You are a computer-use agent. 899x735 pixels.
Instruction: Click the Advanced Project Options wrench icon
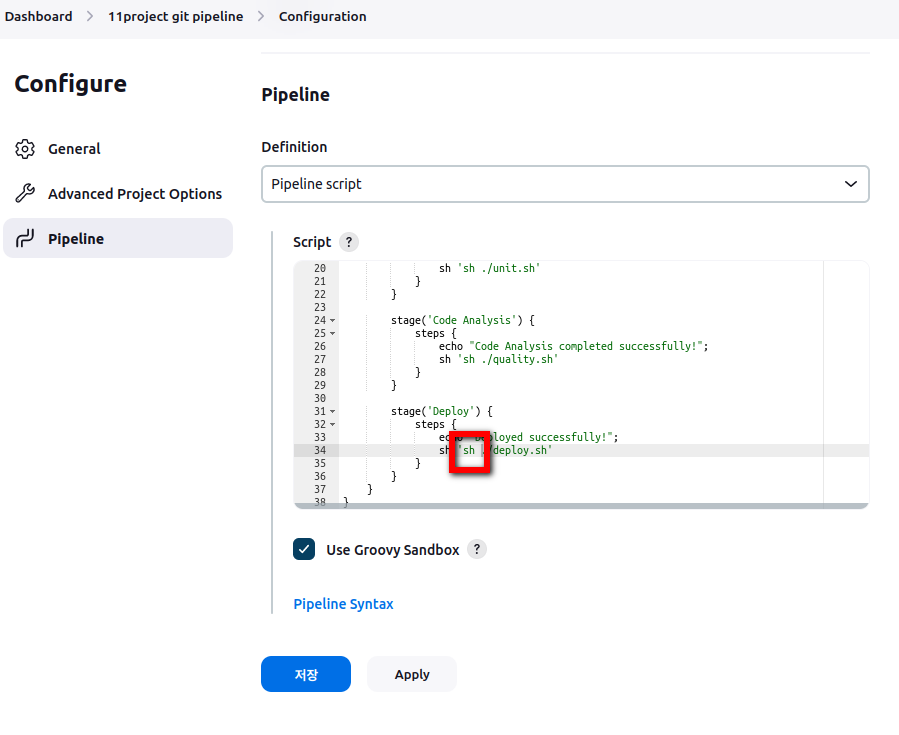pyautogui.click(x=25, y=194)
